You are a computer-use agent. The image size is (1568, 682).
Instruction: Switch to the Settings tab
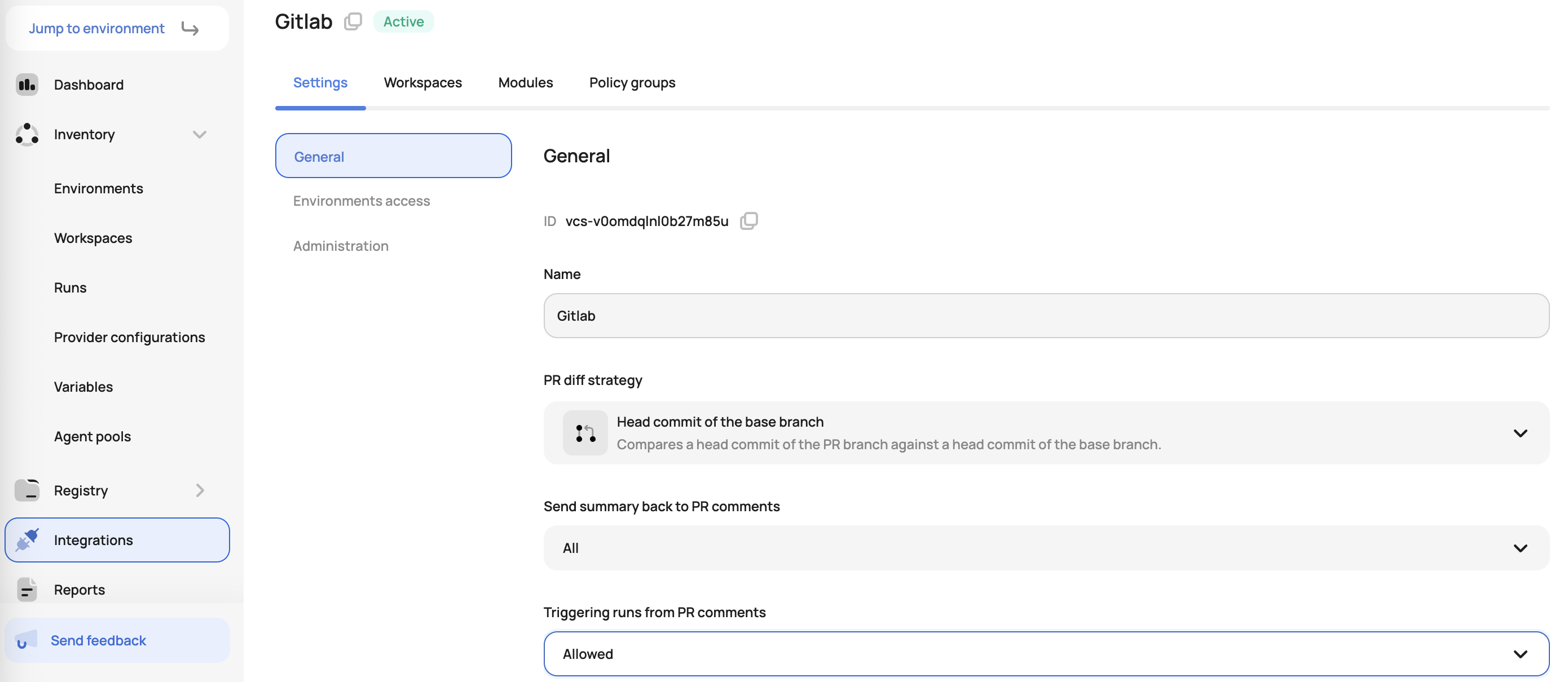tap(320, 83)
